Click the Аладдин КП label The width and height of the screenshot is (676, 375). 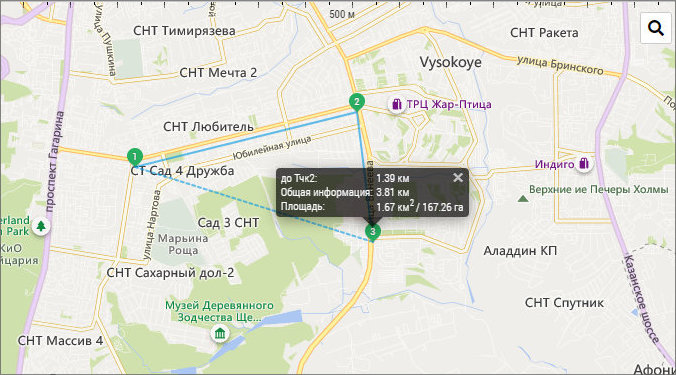click(x=520, y=250)
